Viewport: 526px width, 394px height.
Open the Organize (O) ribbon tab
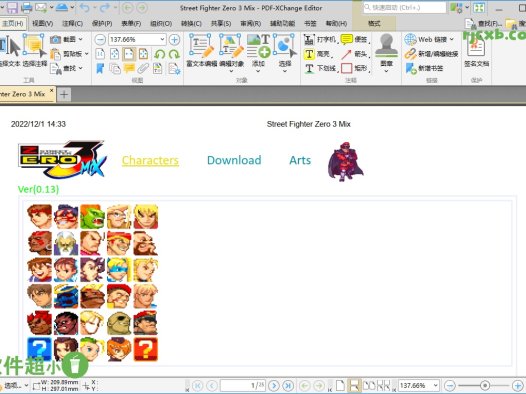pyautogui.click(x=161, y=23)
